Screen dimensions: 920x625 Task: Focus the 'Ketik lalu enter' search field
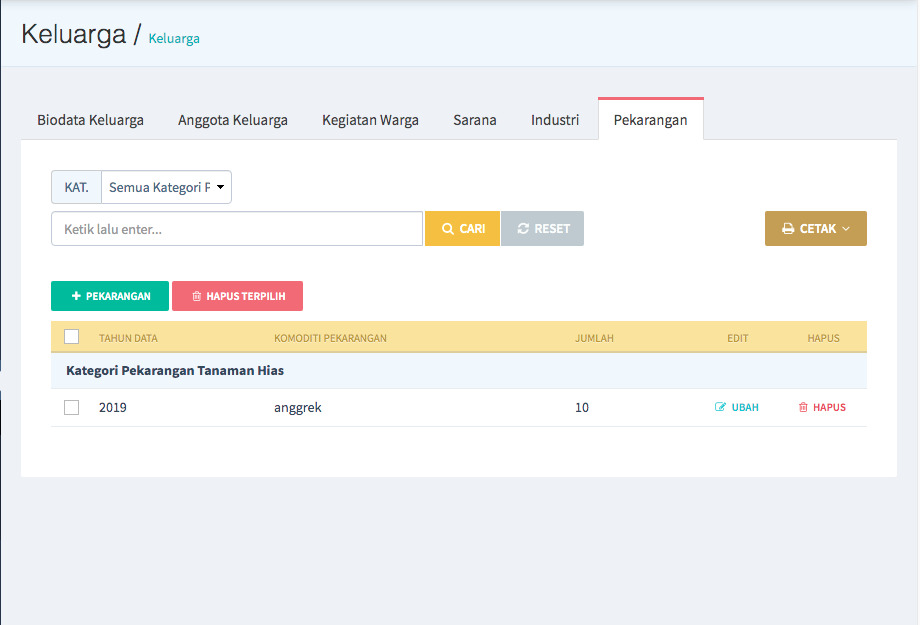(x=237, y=229)
